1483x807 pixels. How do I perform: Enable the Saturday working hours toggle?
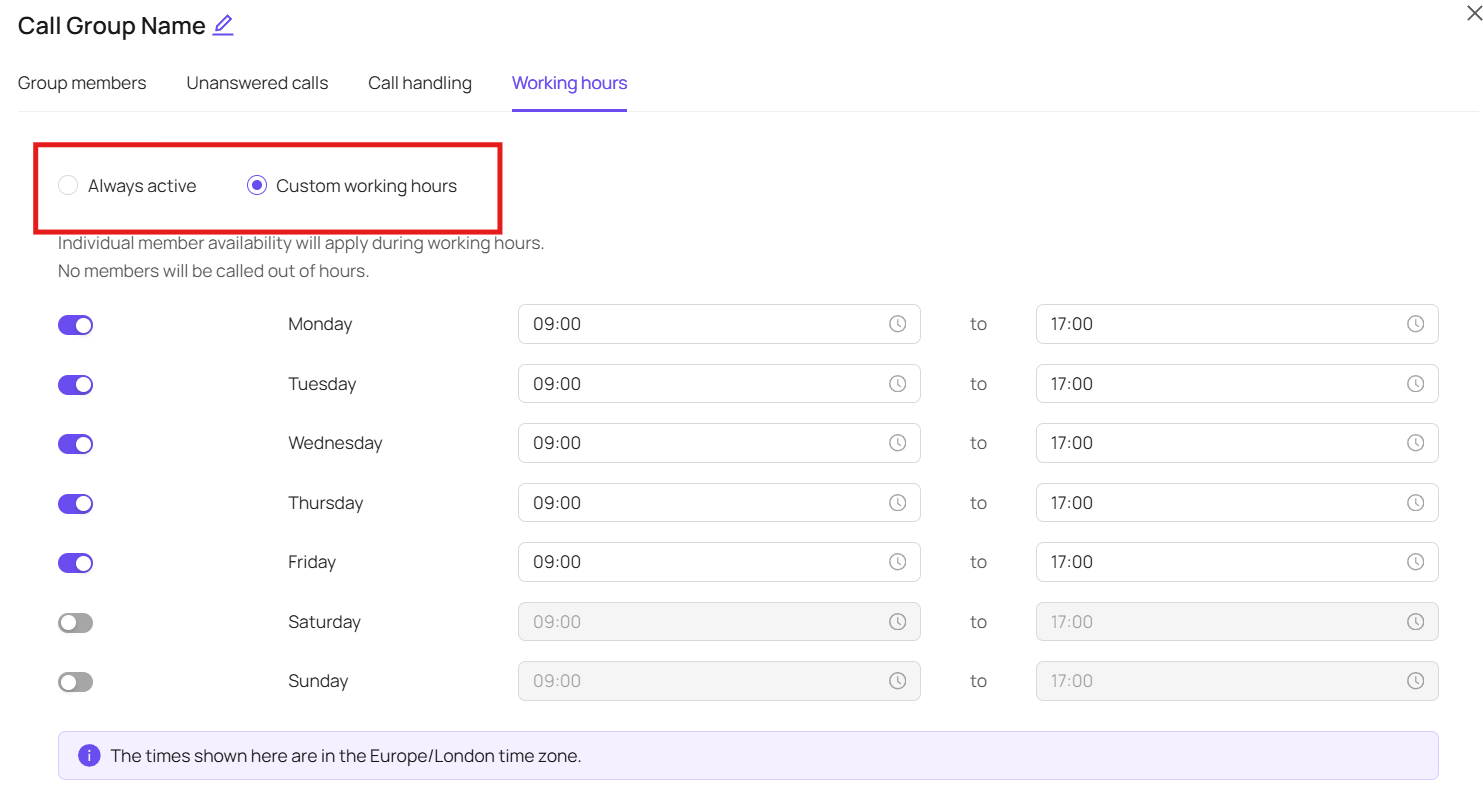click(x=75, y=623)
